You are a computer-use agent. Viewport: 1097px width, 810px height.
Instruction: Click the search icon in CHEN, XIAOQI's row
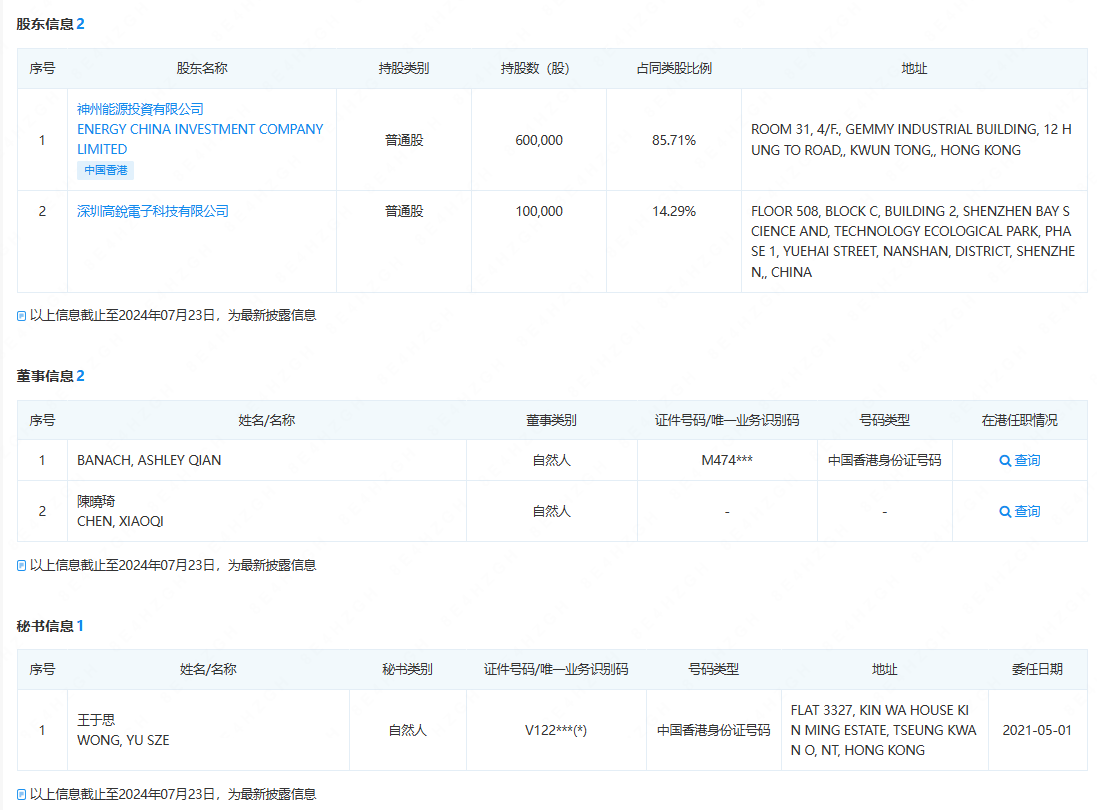[x=1005, y=512]
